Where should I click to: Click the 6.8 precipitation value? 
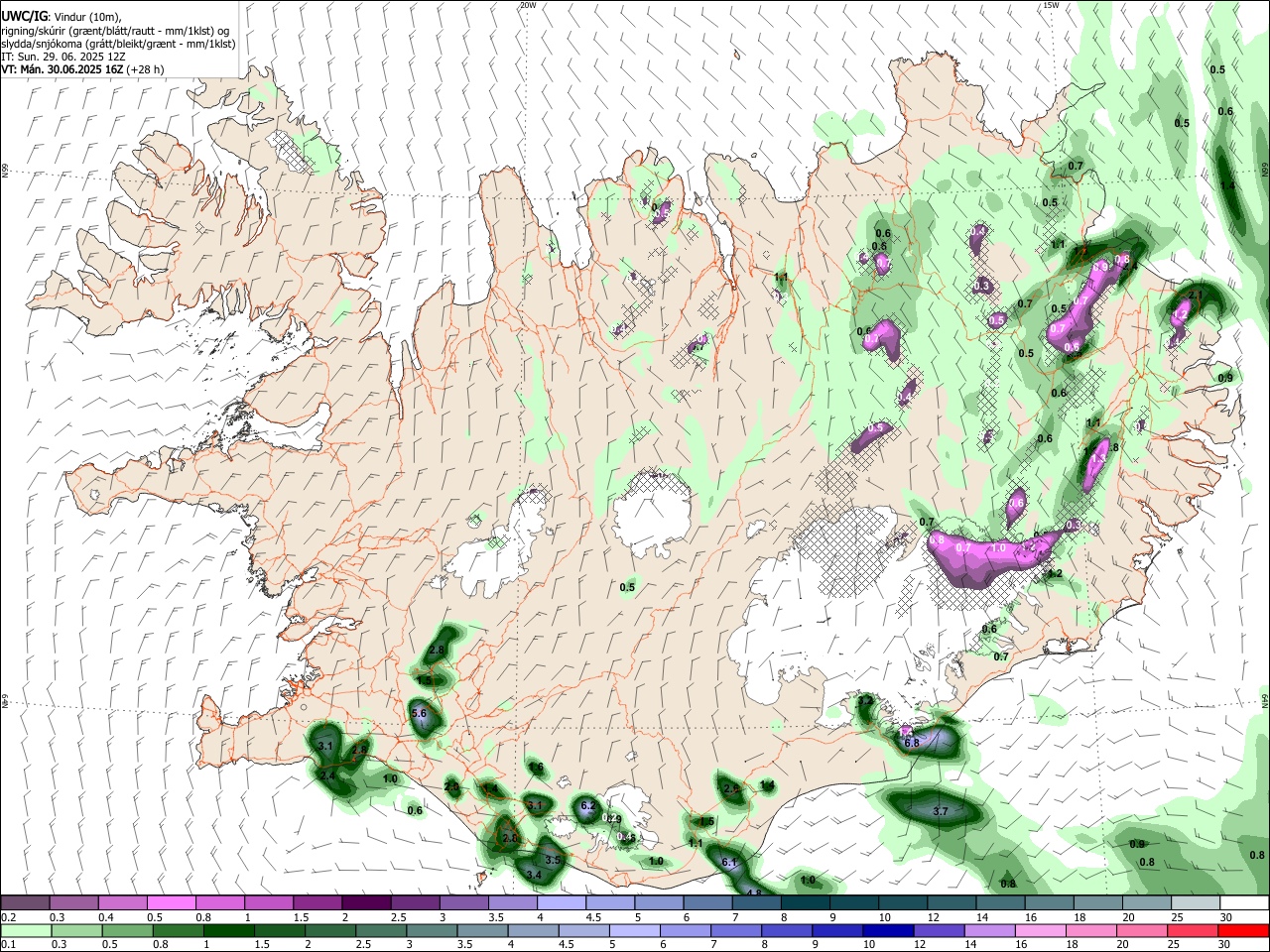tap(912, 743)
